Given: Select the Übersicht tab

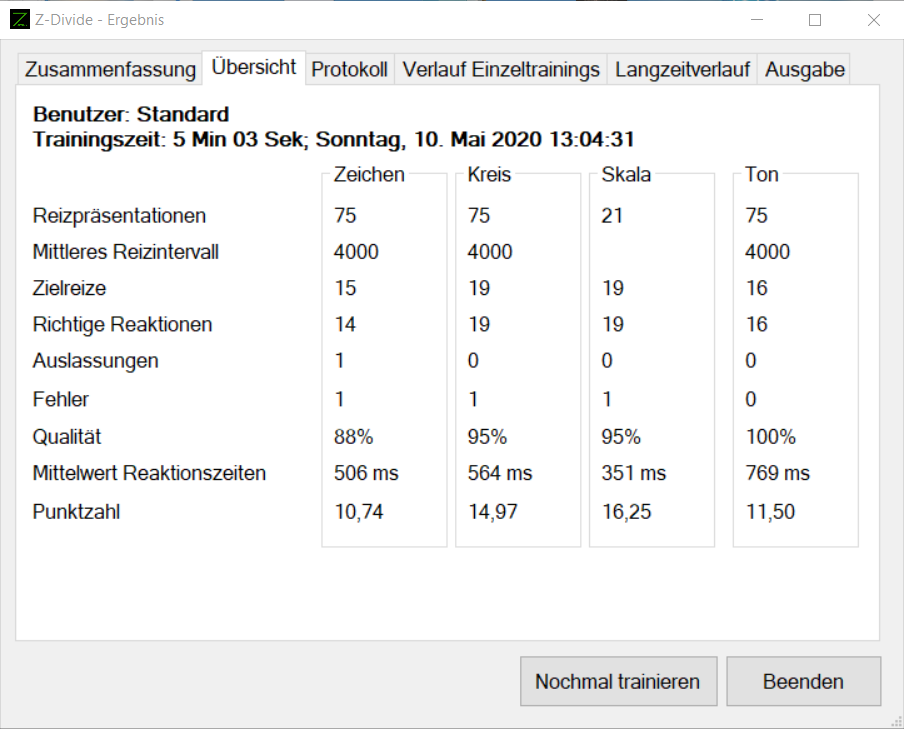Looking at the screenshot, I should click(x=254, y=67).
